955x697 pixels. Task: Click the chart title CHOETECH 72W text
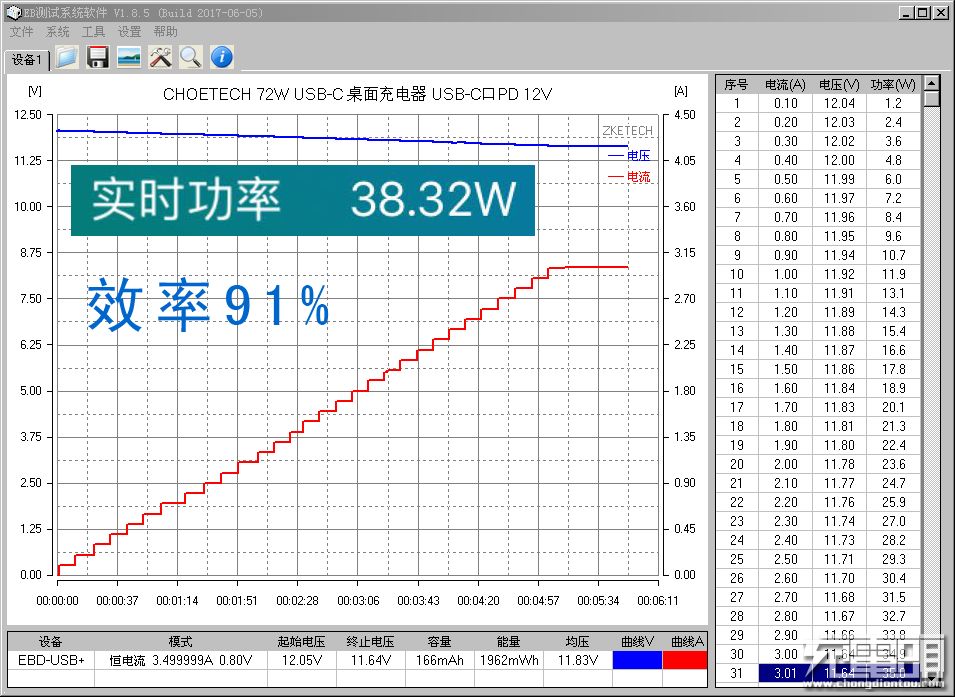coord(358,94)
